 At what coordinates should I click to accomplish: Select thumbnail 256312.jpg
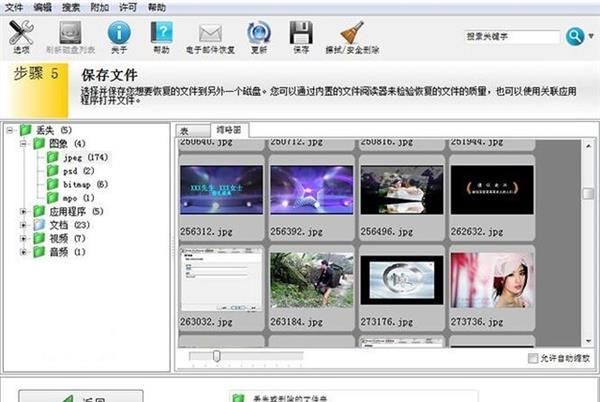221,190
